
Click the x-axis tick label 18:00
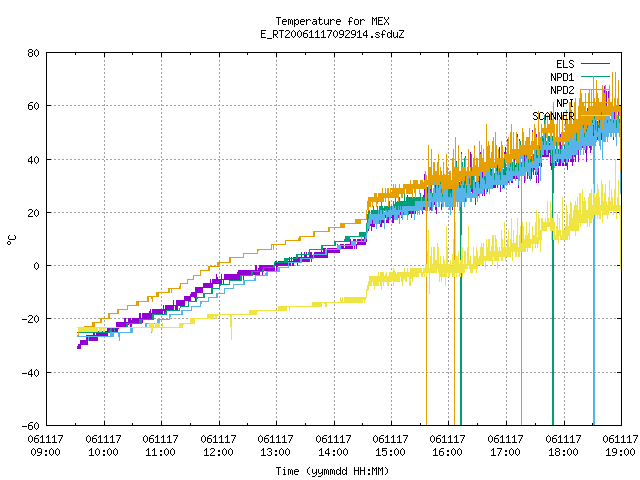coord(564,452)
